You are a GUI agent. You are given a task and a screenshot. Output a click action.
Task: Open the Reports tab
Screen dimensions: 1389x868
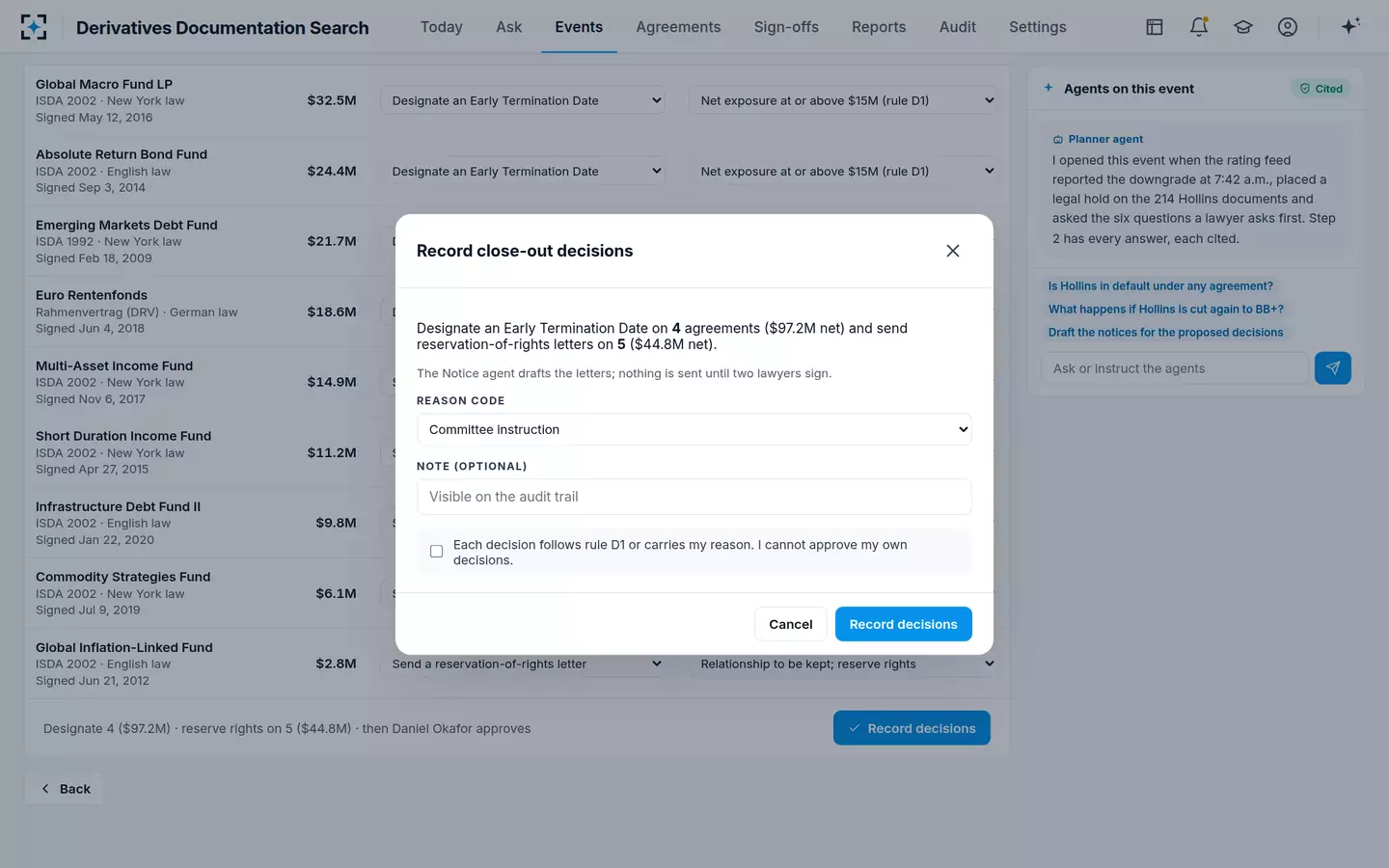click(879, 27)
